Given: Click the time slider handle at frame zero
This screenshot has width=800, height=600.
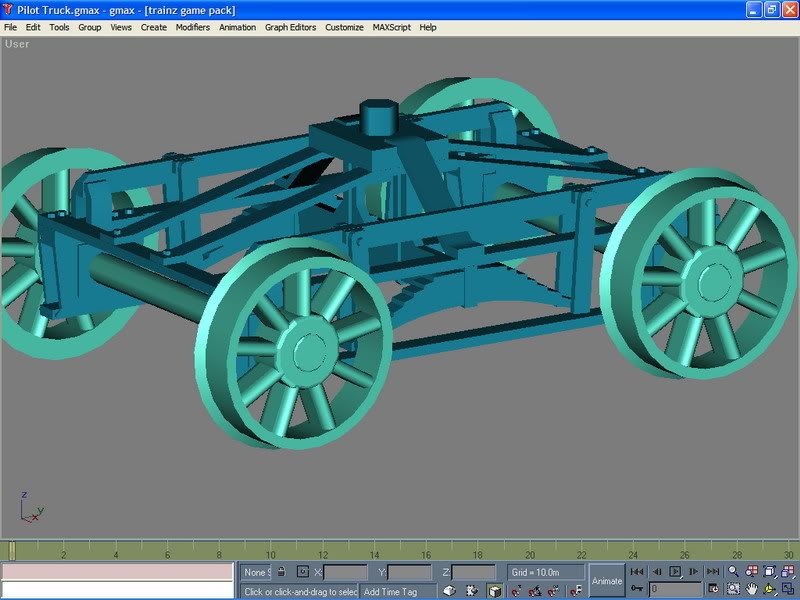Looking at the screenshot, I should 12,551.
